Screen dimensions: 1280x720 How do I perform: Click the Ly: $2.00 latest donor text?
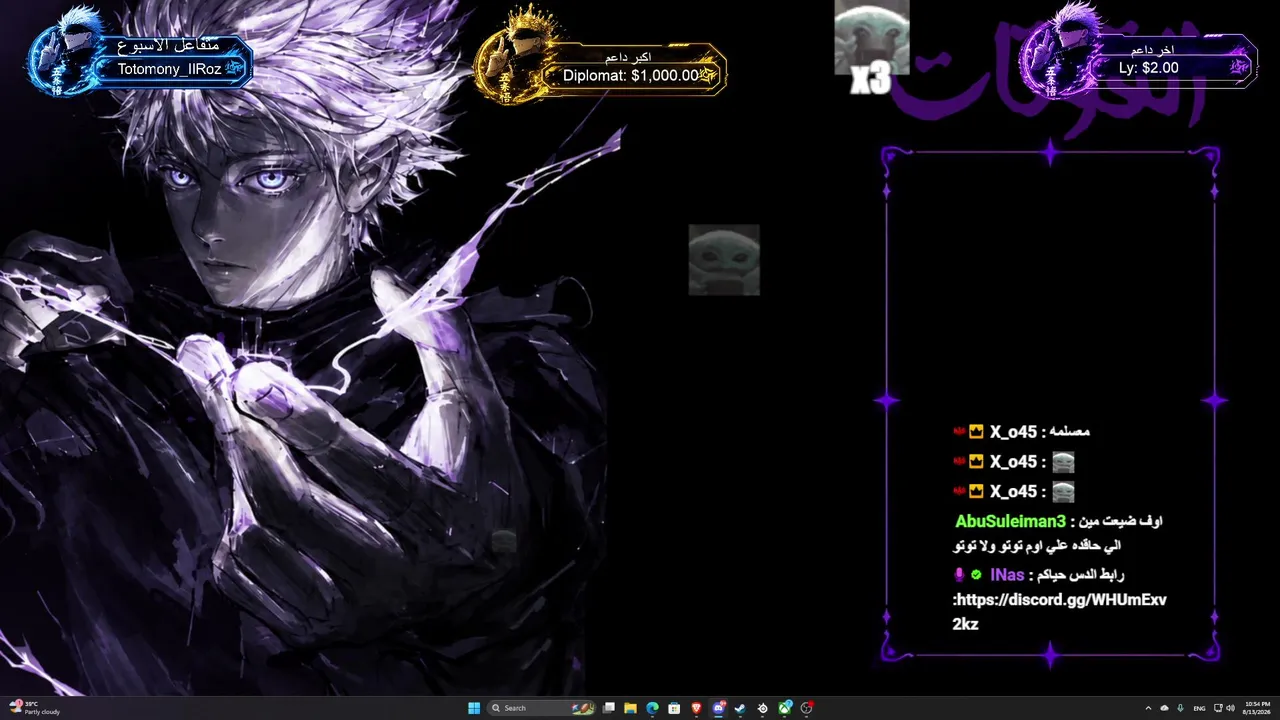point(1149,68)
